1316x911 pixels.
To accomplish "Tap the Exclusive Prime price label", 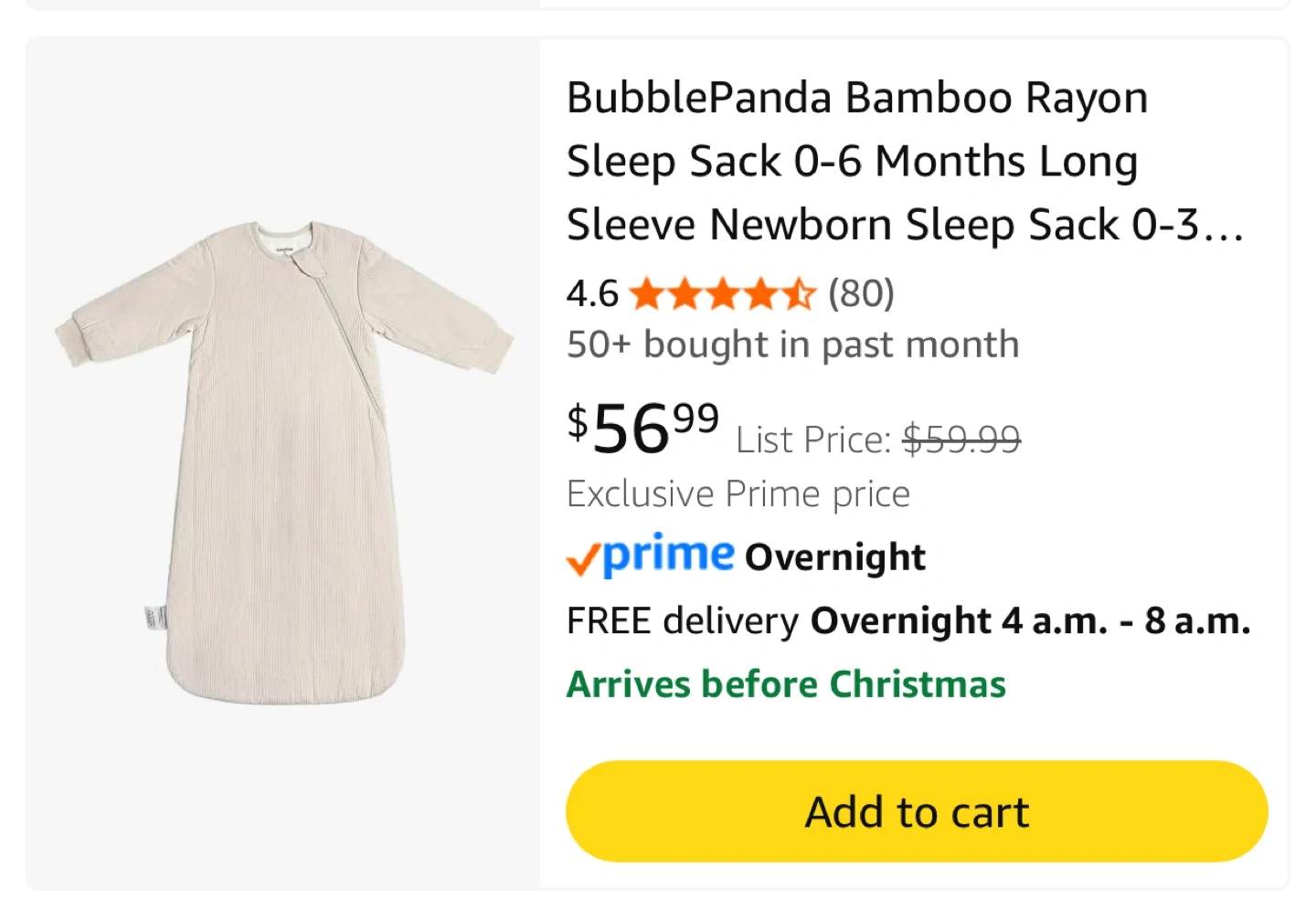I will (x=738, y=494).
